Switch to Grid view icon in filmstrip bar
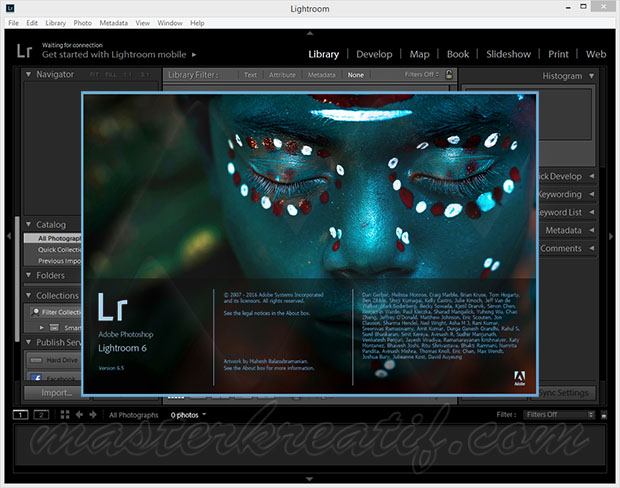 (x=65, y=414)
